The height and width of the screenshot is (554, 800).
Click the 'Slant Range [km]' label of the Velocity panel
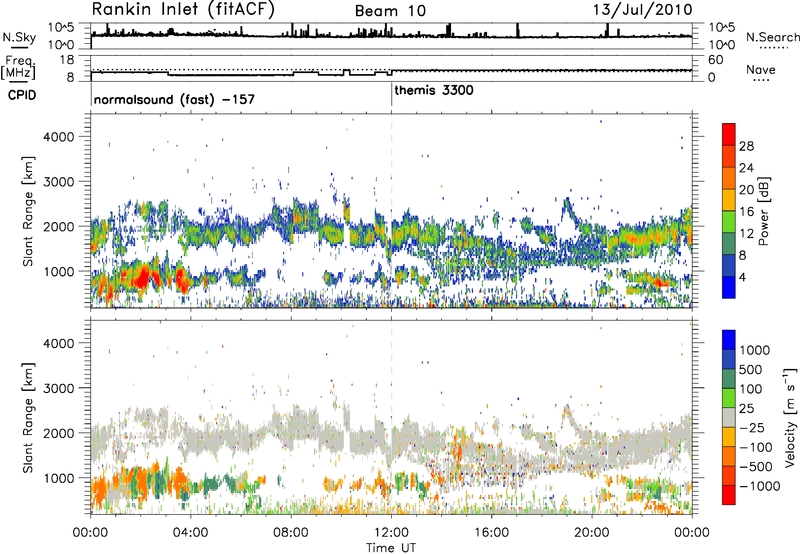(x=29, y=417)
